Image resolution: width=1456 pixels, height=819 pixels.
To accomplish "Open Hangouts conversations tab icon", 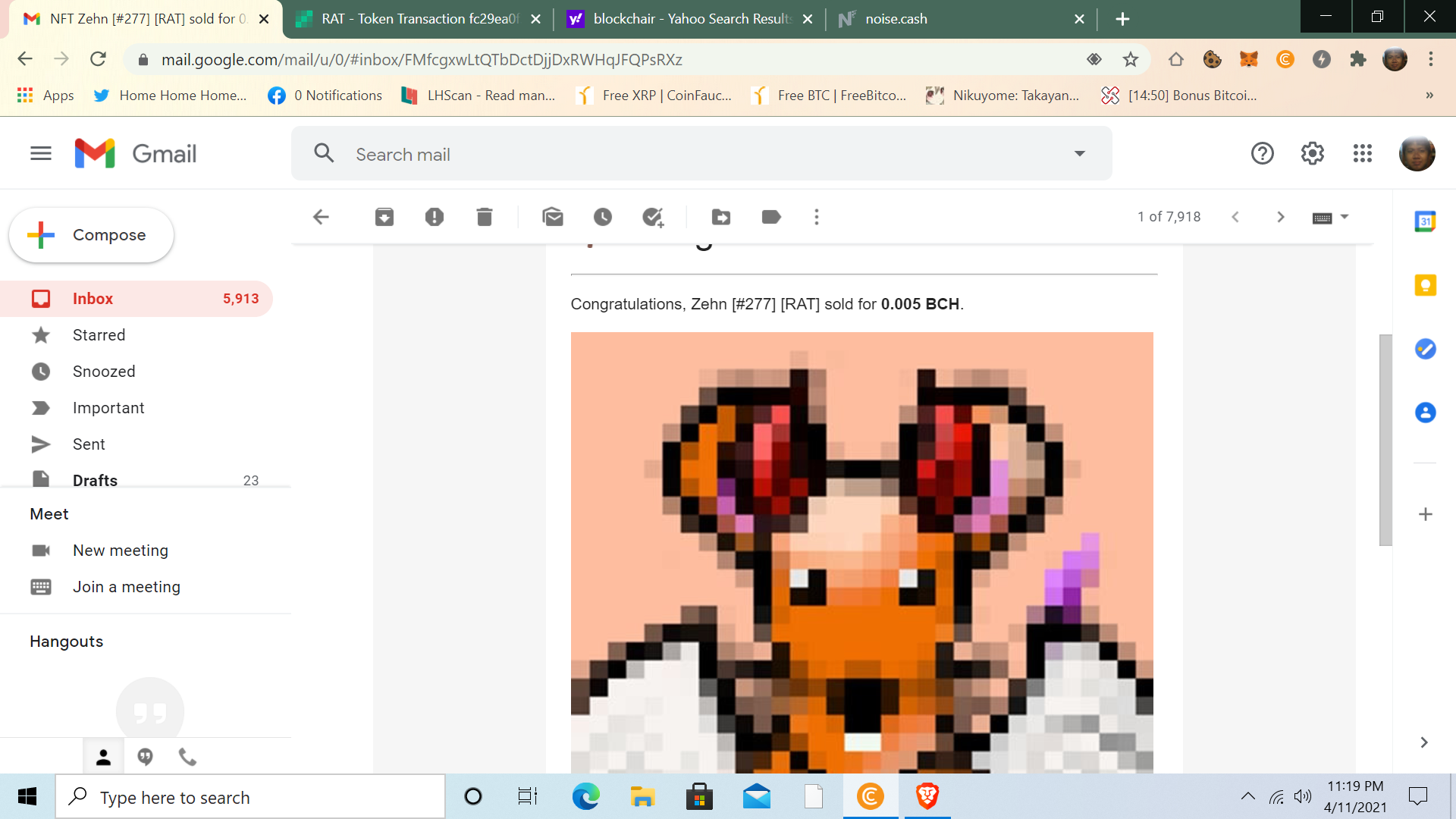I will [x=145, y=757].
